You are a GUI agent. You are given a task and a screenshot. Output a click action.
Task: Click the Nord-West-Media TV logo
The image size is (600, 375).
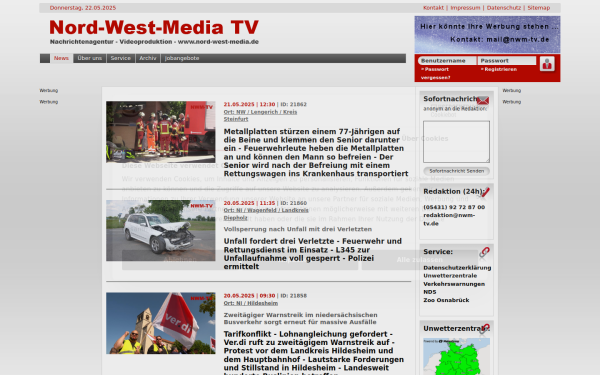point(154,32)
